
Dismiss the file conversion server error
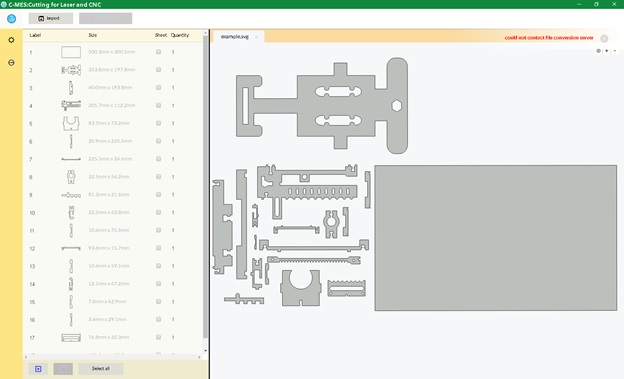coord(604,38)
